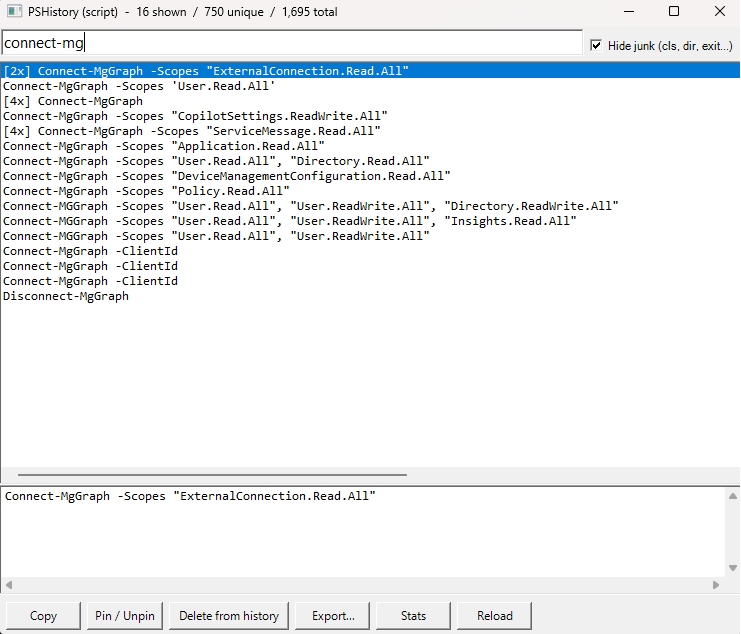Select the Application.Read.All entry
The height and width of the screenshot is (634, 741).
[x=370, y=146]
